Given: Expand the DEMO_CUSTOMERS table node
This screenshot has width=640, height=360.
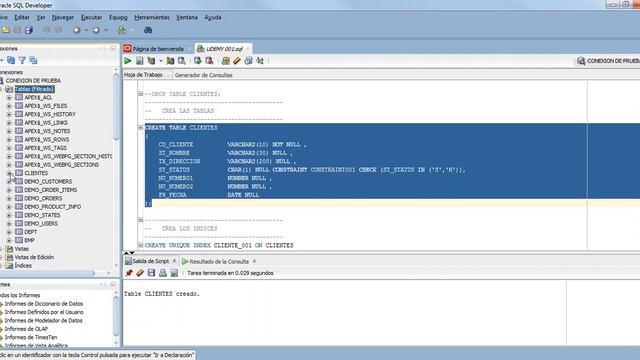Looking at the screenshot, I should (9, 182).
